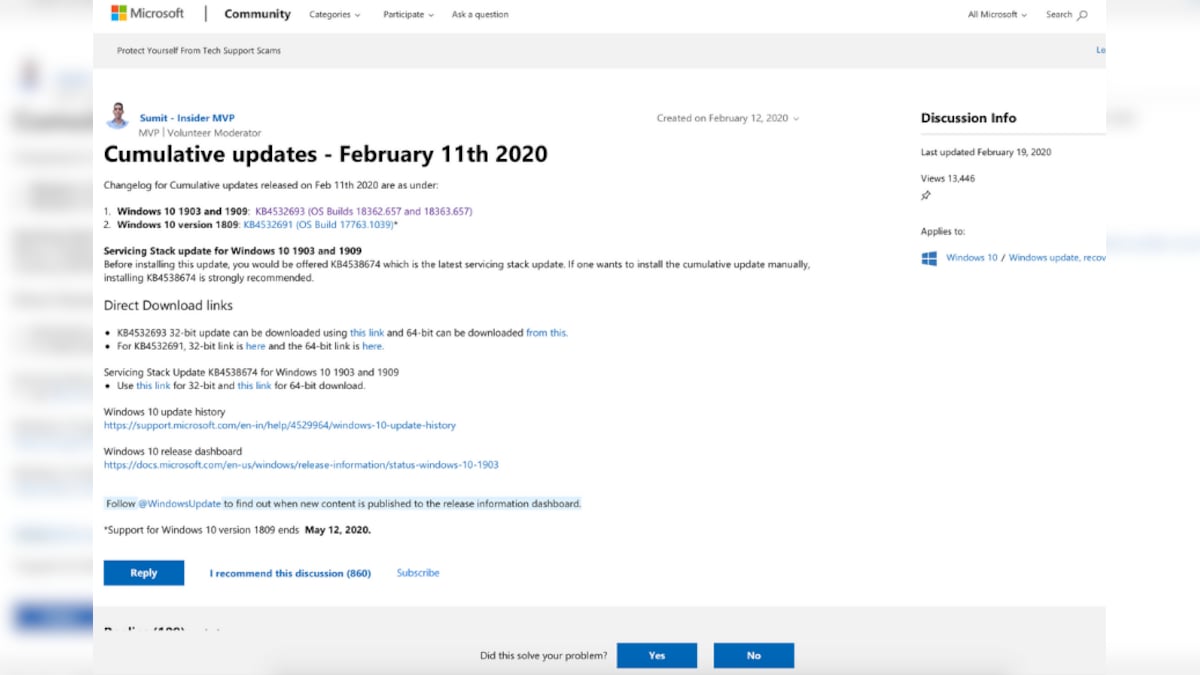
Task: Expand the All Microsoft dropdown
Action: (x=996, y=15)
